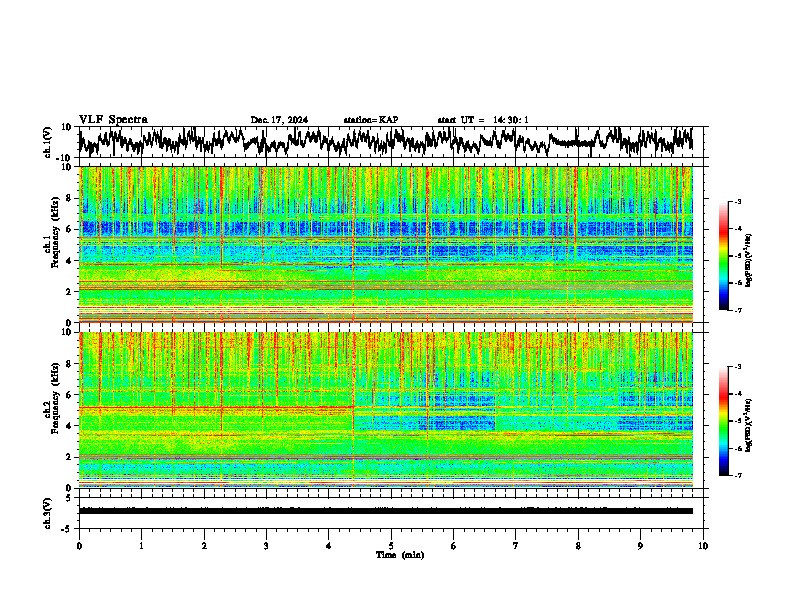Click time axis tick label '4'

click(328, 546)
